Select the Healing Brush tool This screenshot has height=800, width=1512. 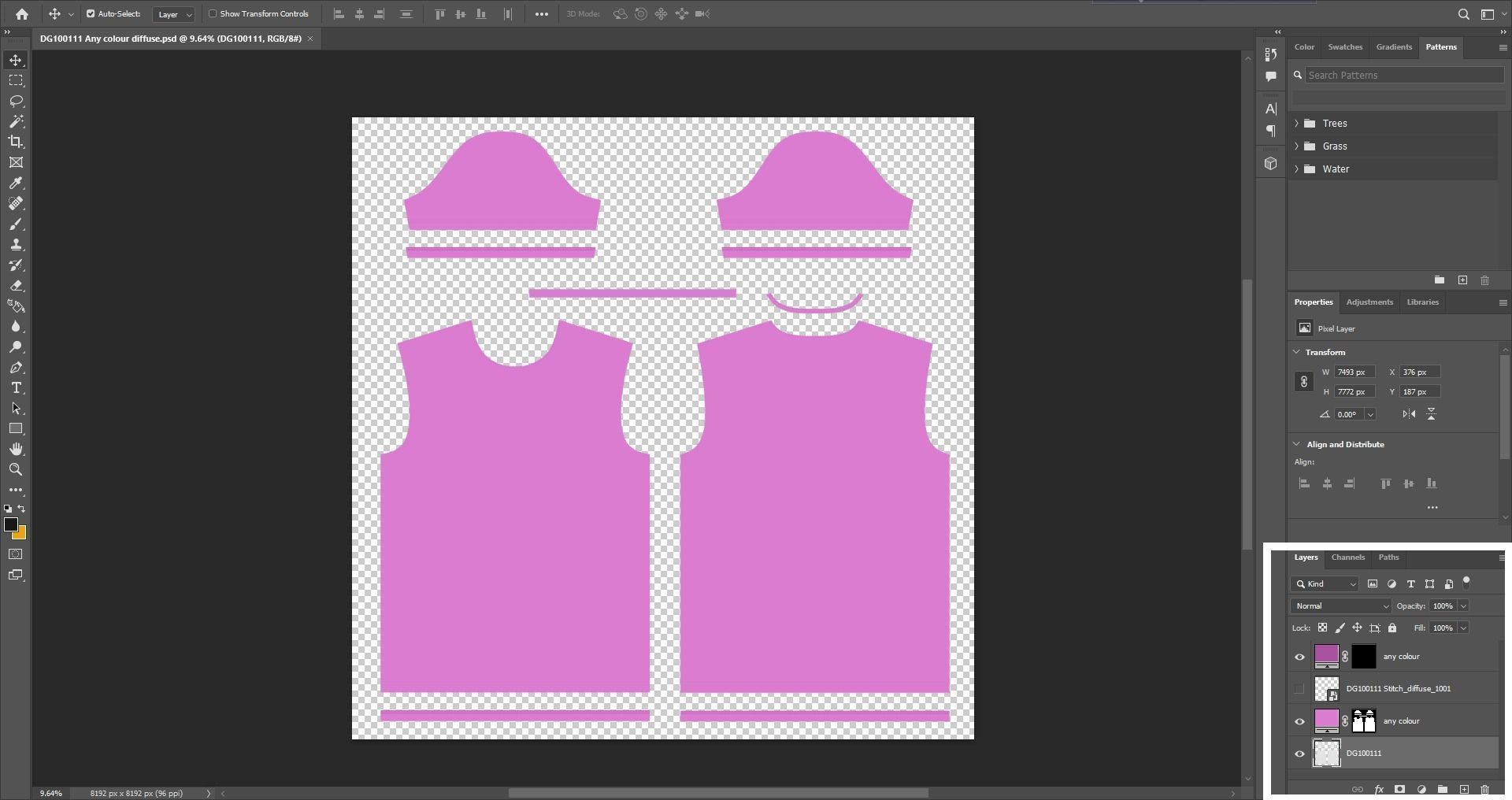(x=16, y=203)
